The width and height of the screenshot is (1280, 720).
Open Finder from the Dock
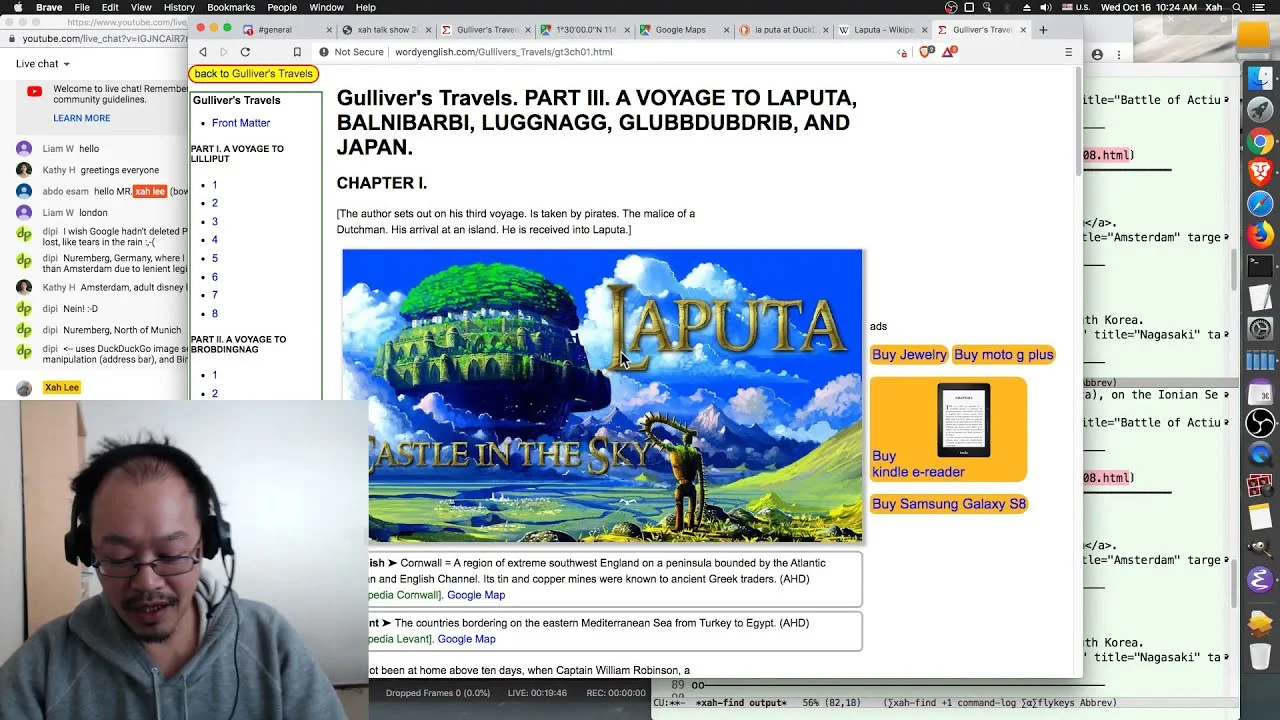click(1260, 79)
